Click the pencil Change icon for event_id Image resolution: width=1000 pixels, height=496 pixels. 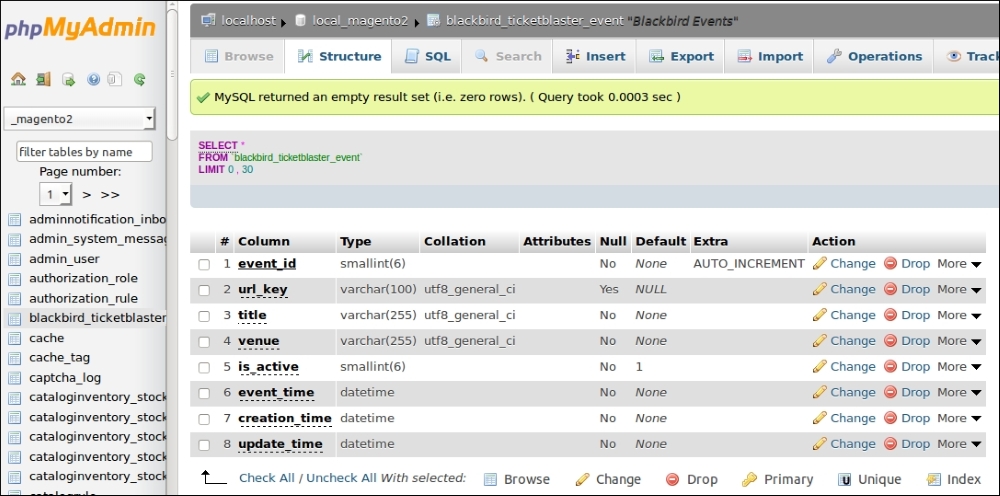pos(820,264)
